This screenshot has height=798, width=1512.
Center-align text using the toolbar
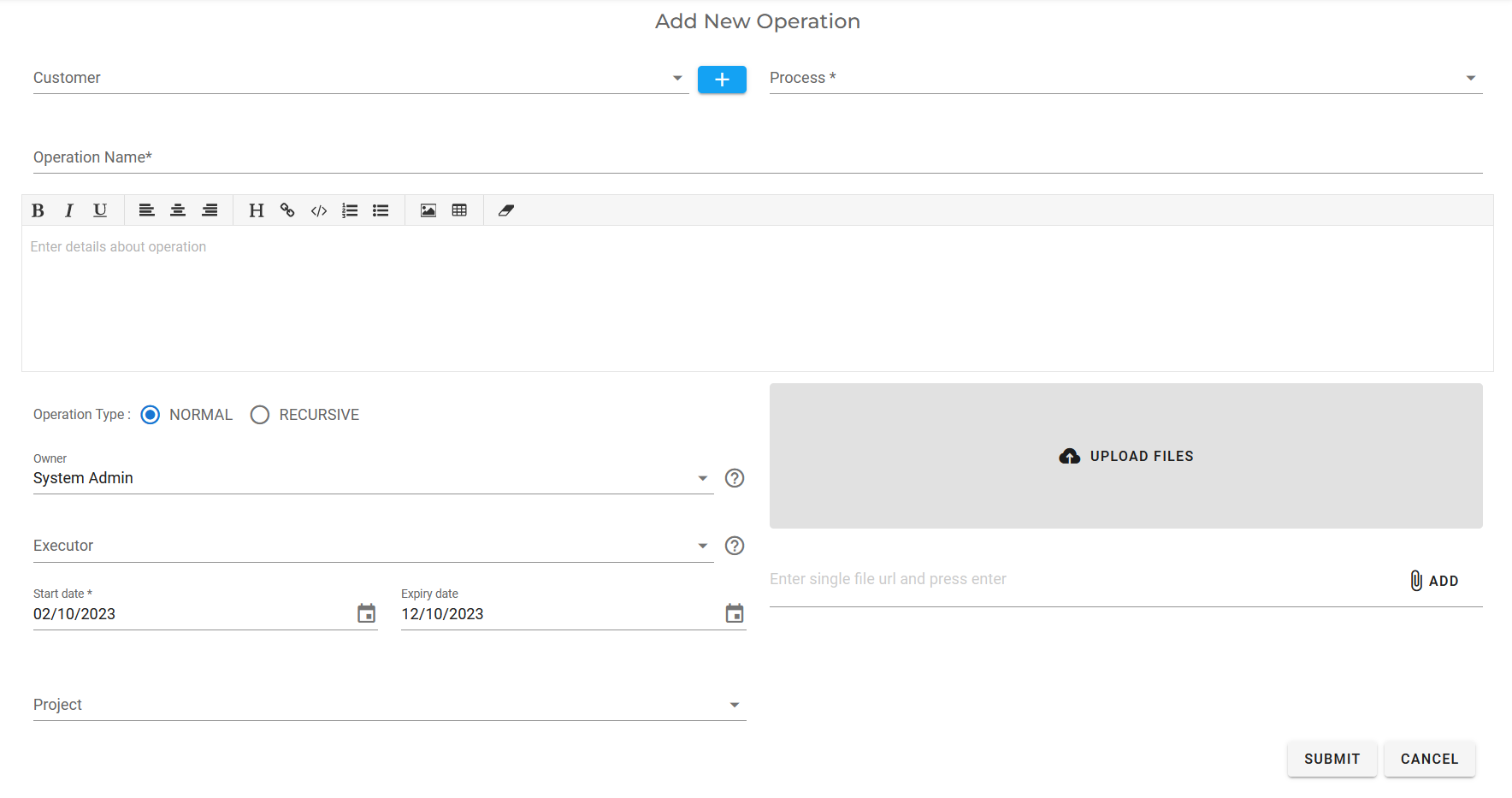(x=178, y=210)
